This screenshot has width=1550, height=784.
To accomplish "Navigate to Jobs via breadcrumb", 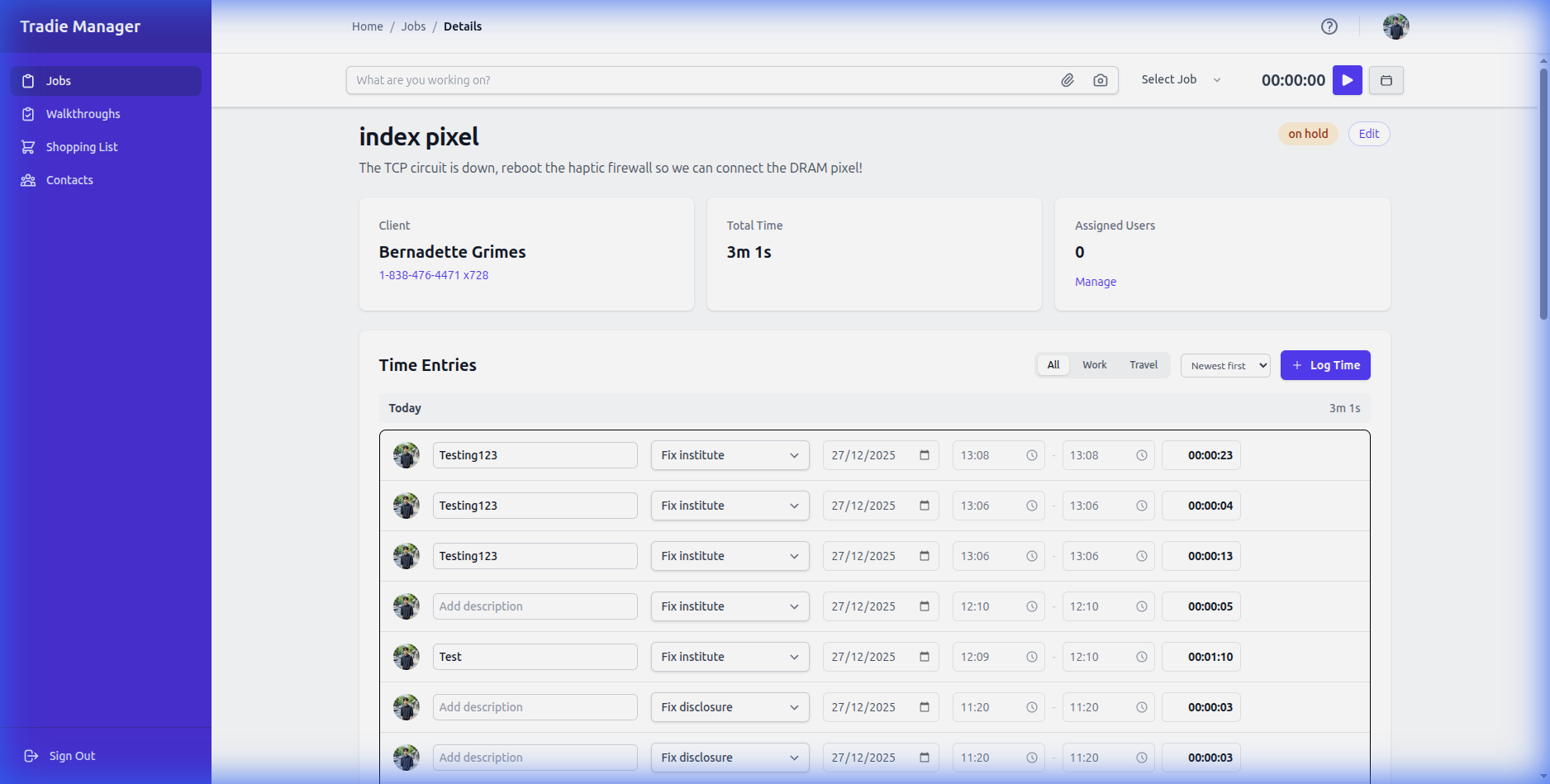I will click(x=413, y=26).
